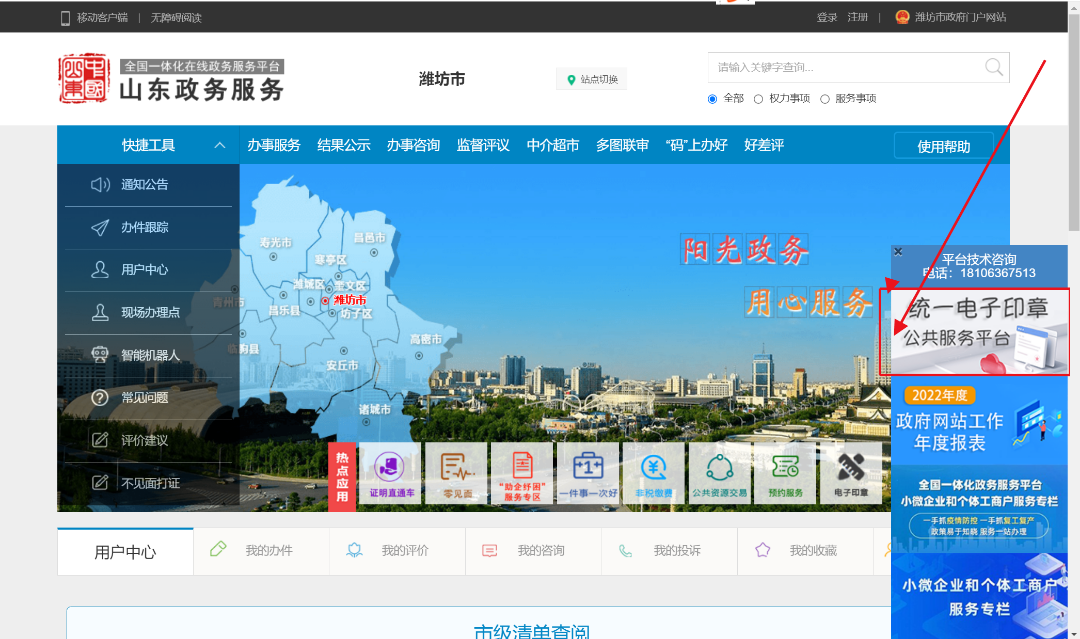Click 高密市 on the map
The height and width of the screenshot is (639, 1080).
pos(426,339)
